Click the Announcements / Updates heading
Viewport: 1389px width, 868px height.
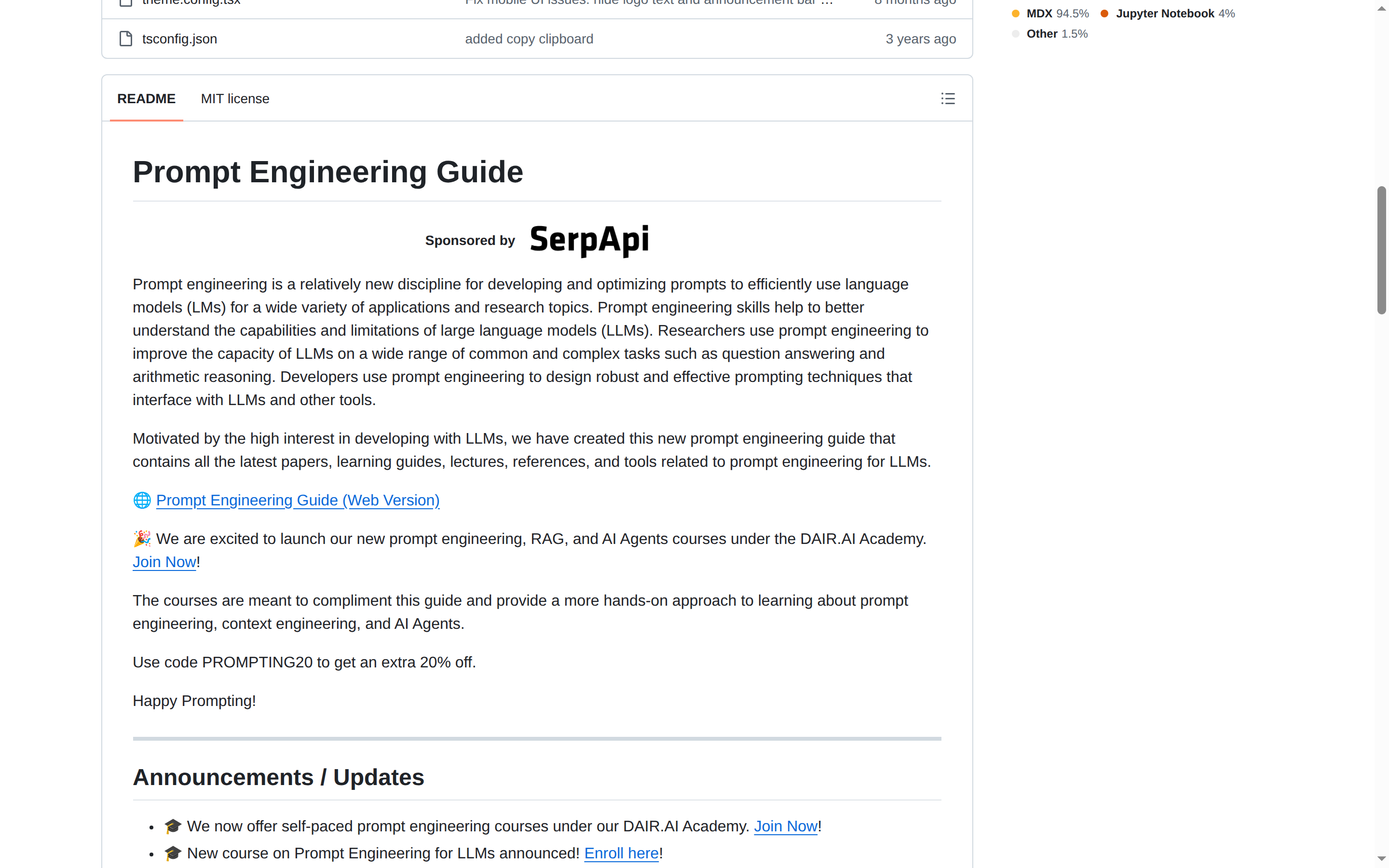278,777
